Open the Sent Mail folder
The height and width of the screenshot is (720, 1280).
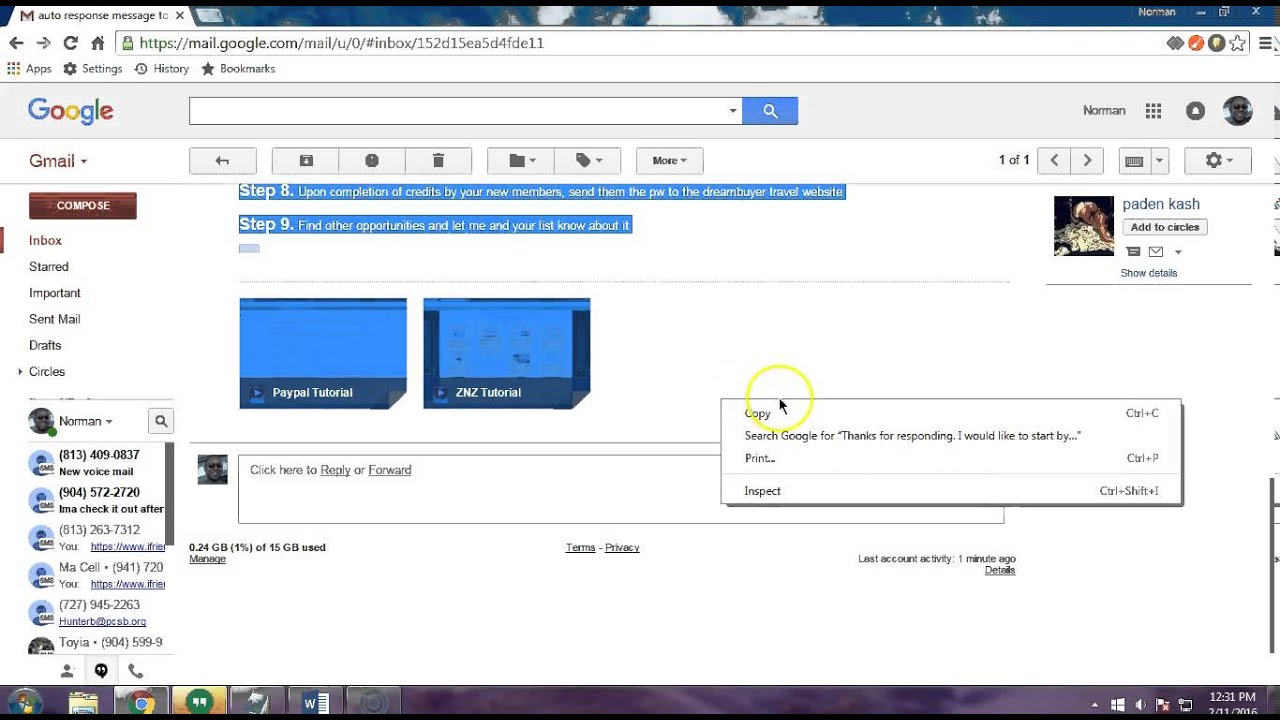(x=55, y=319)
